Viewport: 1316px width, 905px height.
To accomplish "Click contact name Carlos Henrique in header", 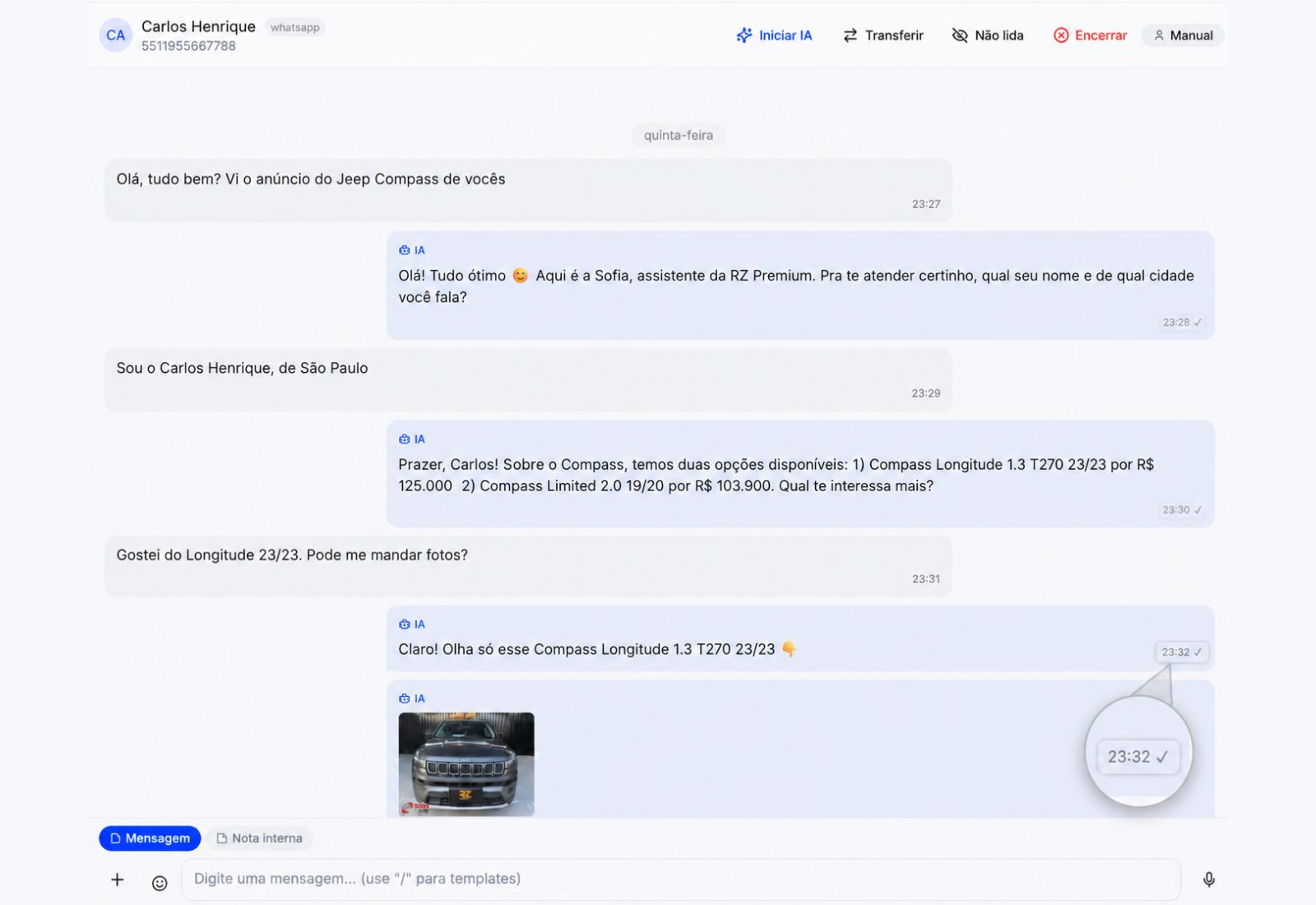I will click(198, 26).
